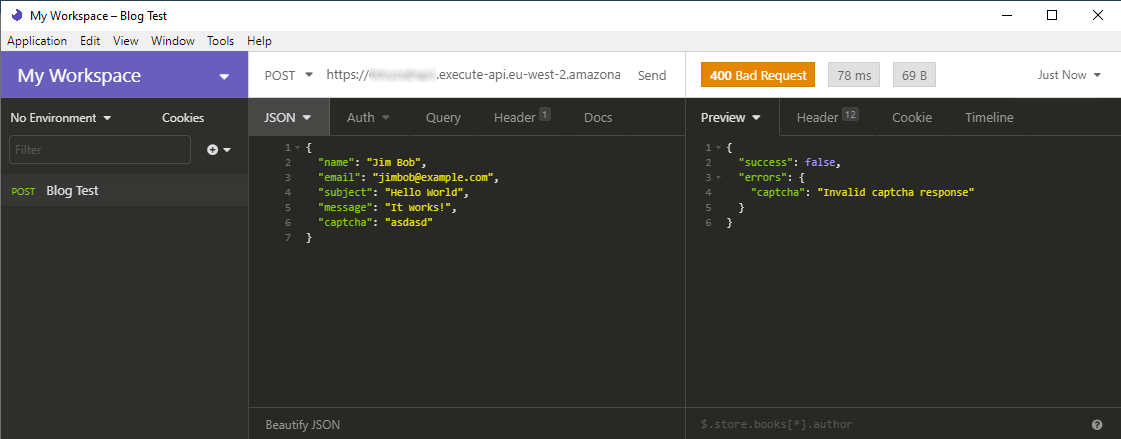The width and height of the screenshot is (1121, 439).
Task: Collapse JSON object fold arrow in request body
Action: tap(297, 148)
